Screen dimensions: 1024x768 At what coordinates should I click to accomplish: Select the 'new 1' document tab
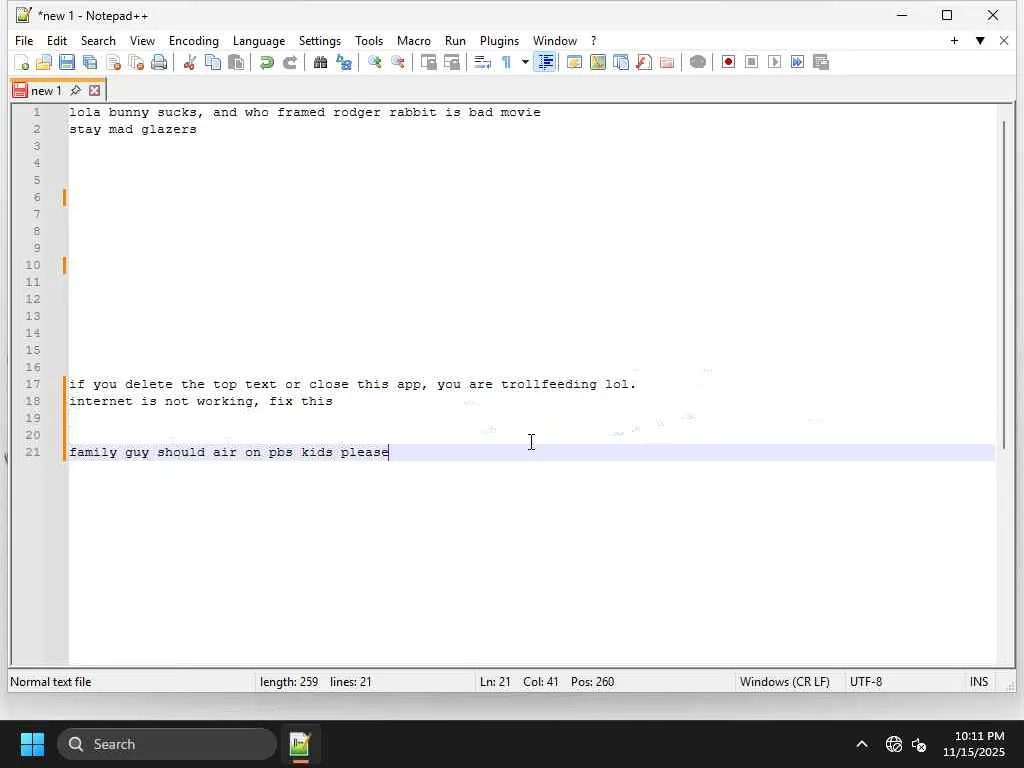[x=46, y=91]
